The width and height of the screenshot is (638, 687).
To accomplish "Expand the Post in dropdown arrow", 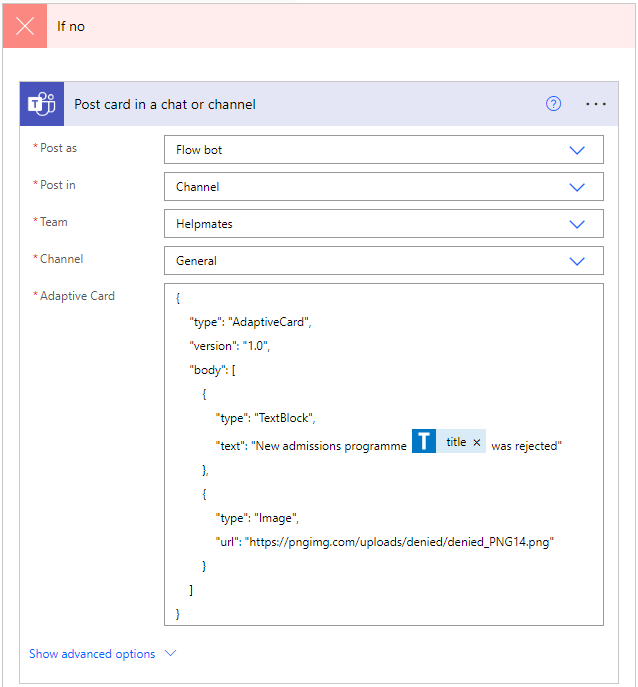I will (x=576, y=187).
